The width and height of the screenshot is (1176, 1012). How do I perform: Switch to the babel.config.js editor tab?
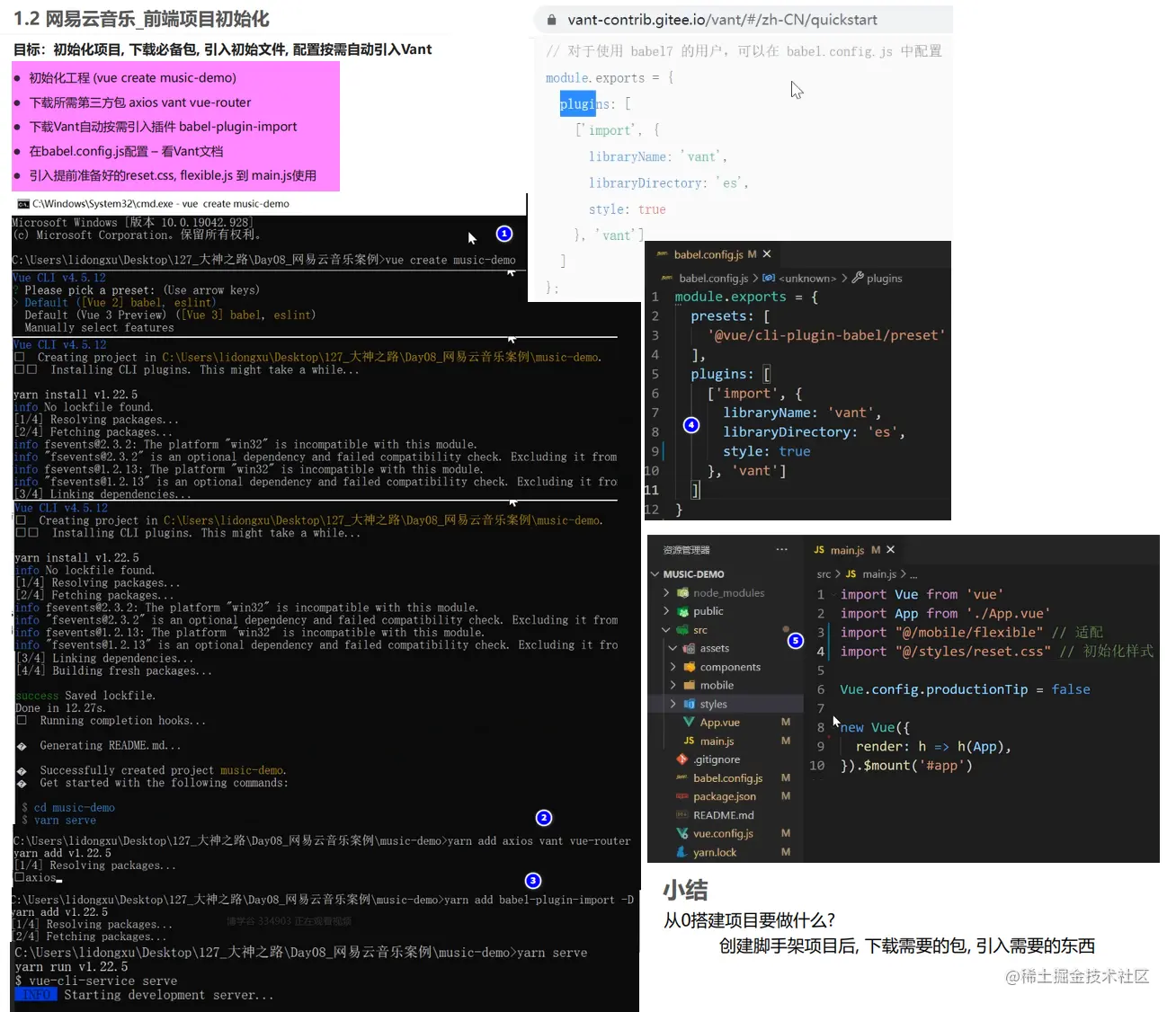tap(715, 254)
